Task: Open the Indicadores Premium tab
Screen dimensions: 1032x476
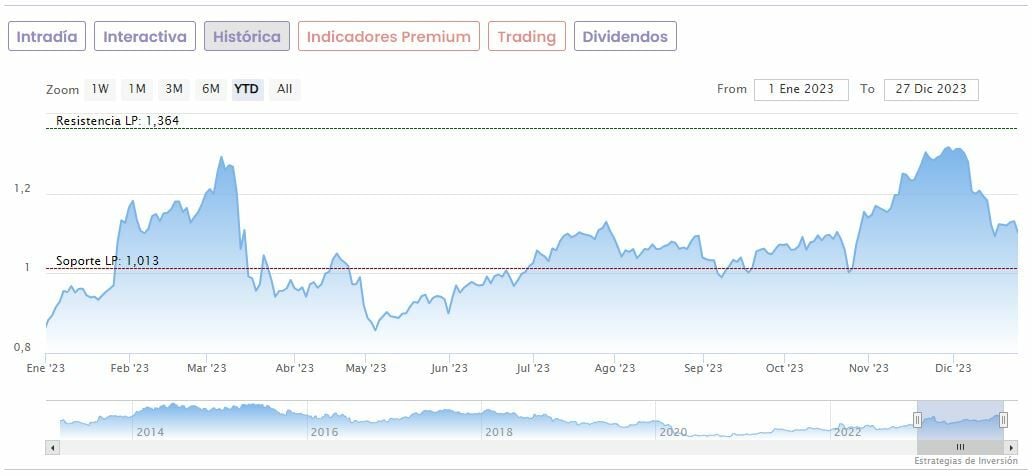Action: [388, 37]
